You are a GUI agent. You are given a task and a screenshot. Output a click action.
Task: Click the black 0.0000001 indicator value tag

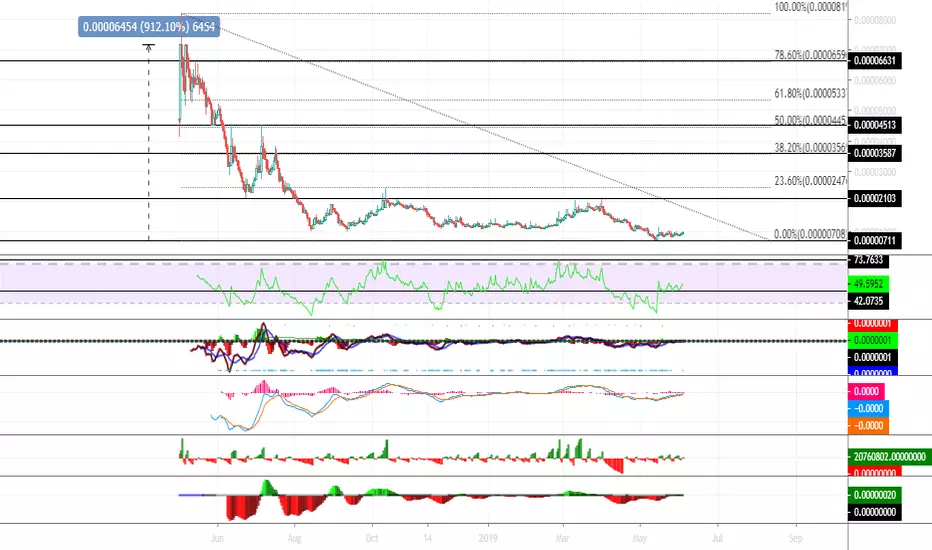pyautogui.click(x=873, y=357)
